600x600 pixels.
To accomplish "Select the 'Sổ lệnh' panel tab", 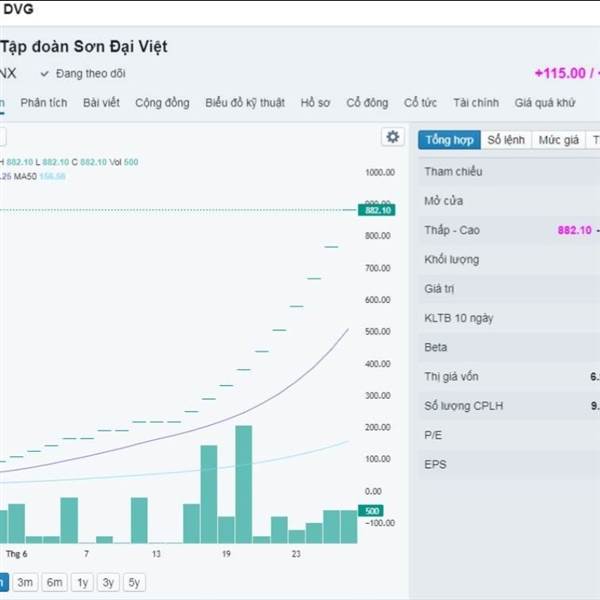I will click(506, 140).
